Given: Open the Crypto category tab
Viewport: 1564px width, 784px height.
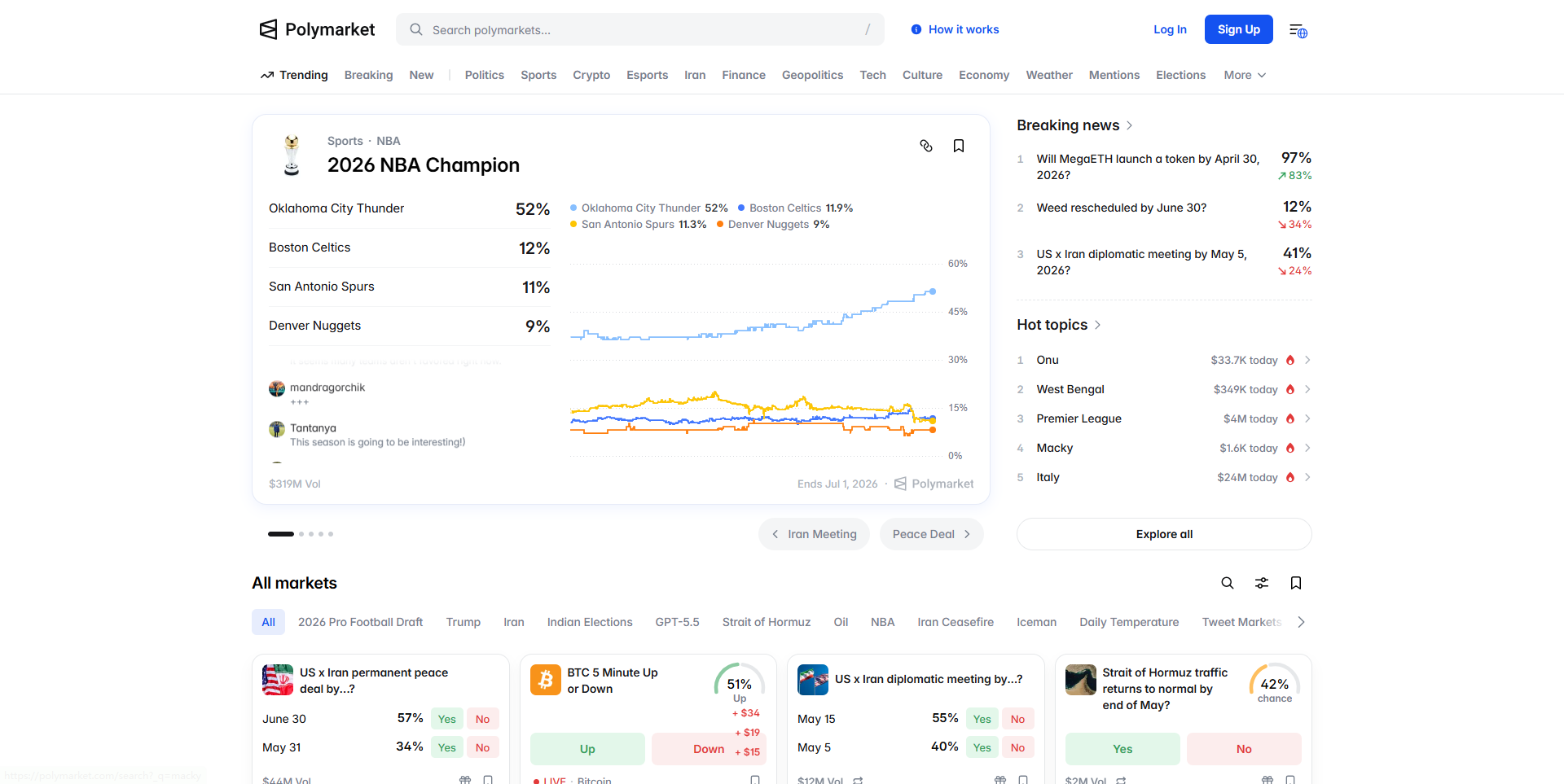Looking at the screenshot, I should coord(591,75).
